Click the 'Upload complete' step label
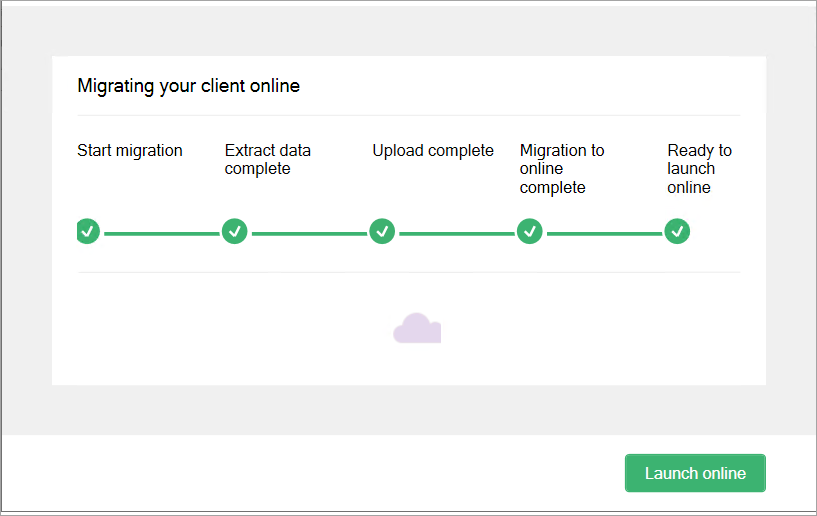The width and height of the screenshot is (817, 516). pyautogui.click(x=433, y=151)
